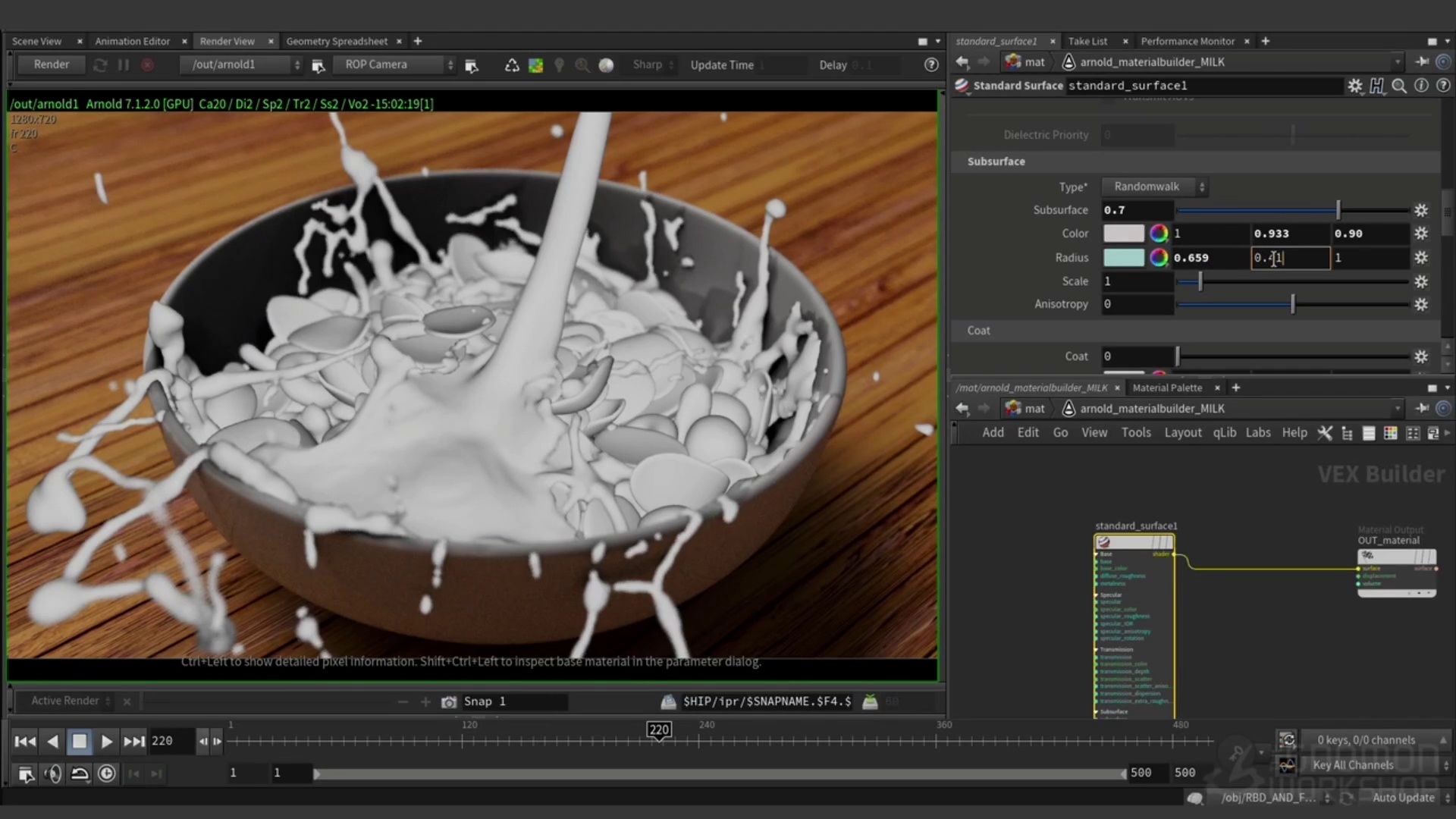Click the Subsurface weight slider
Screen dimensions: 1456x819
click(1293, 210)
